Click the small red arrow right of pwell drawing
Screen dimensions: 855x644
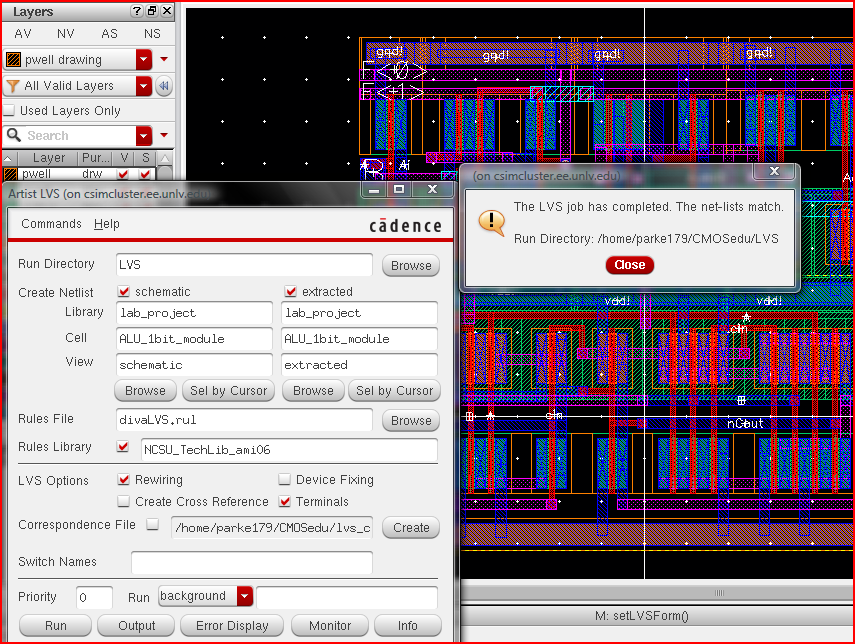165,60
